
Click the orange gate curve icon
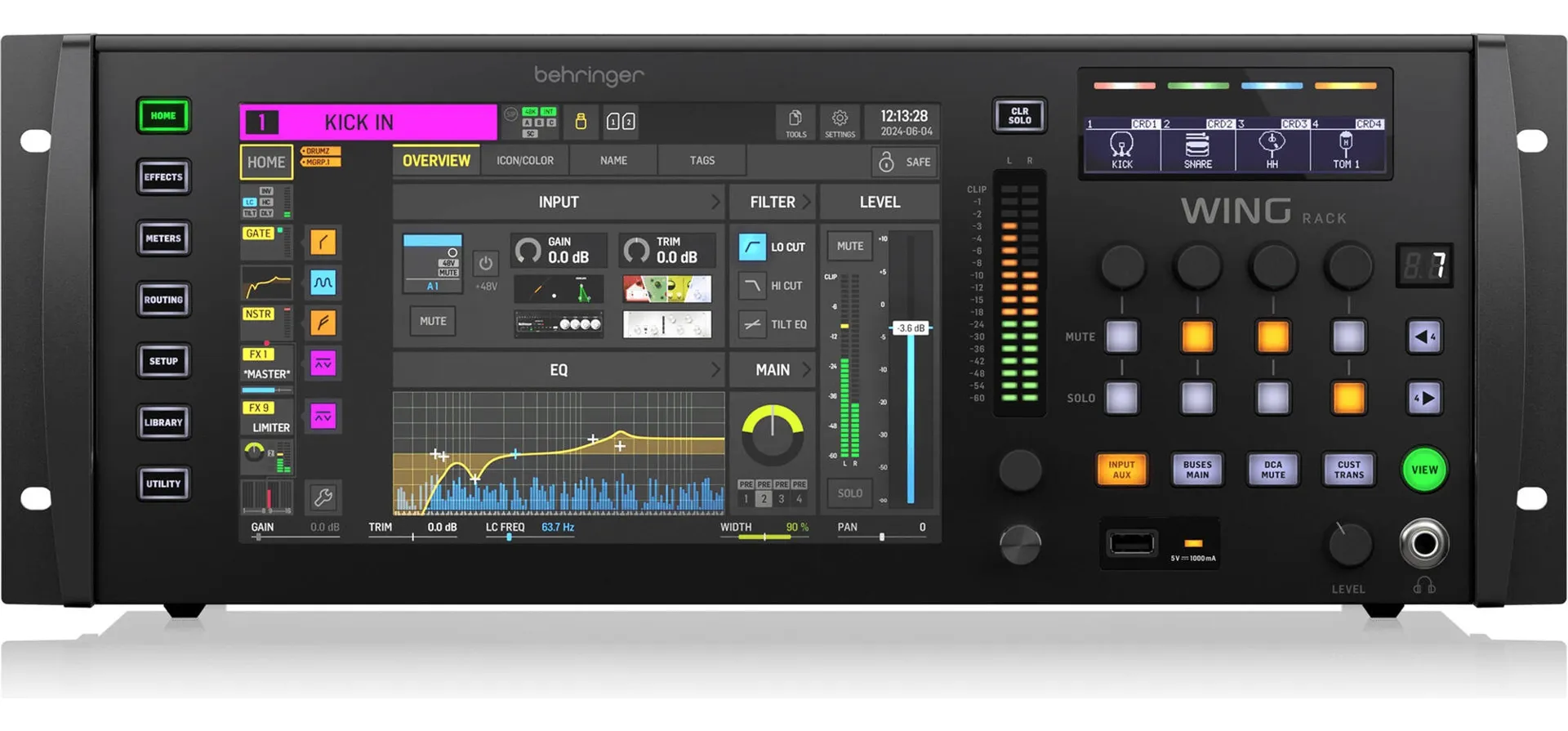tap(323, 242)
